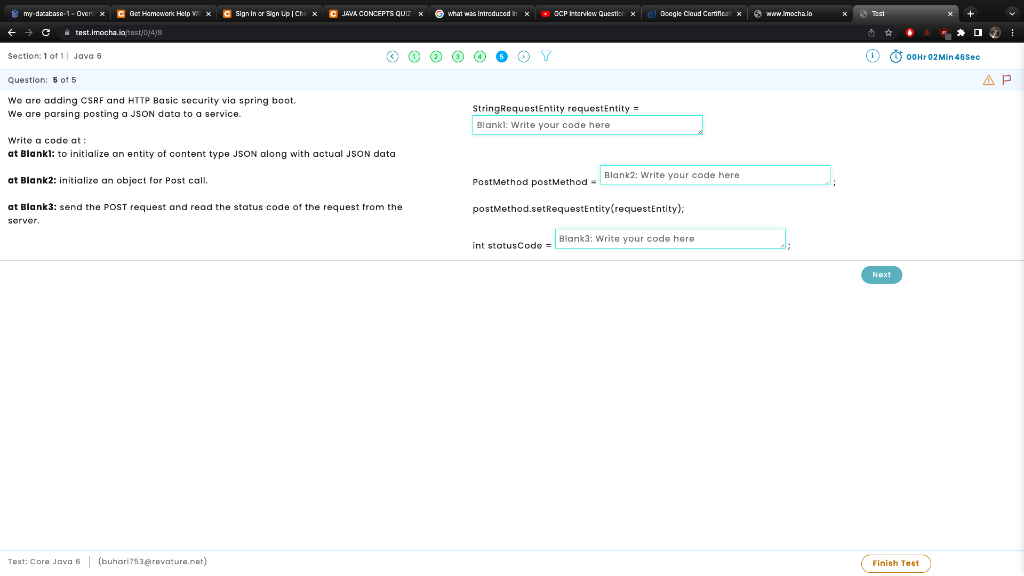The width and height of the screenshot is (1024, 576).
Task: Click 'postMethod.setRequestEntity(requestEntity);' code line
Action: [x=578, y=209]
